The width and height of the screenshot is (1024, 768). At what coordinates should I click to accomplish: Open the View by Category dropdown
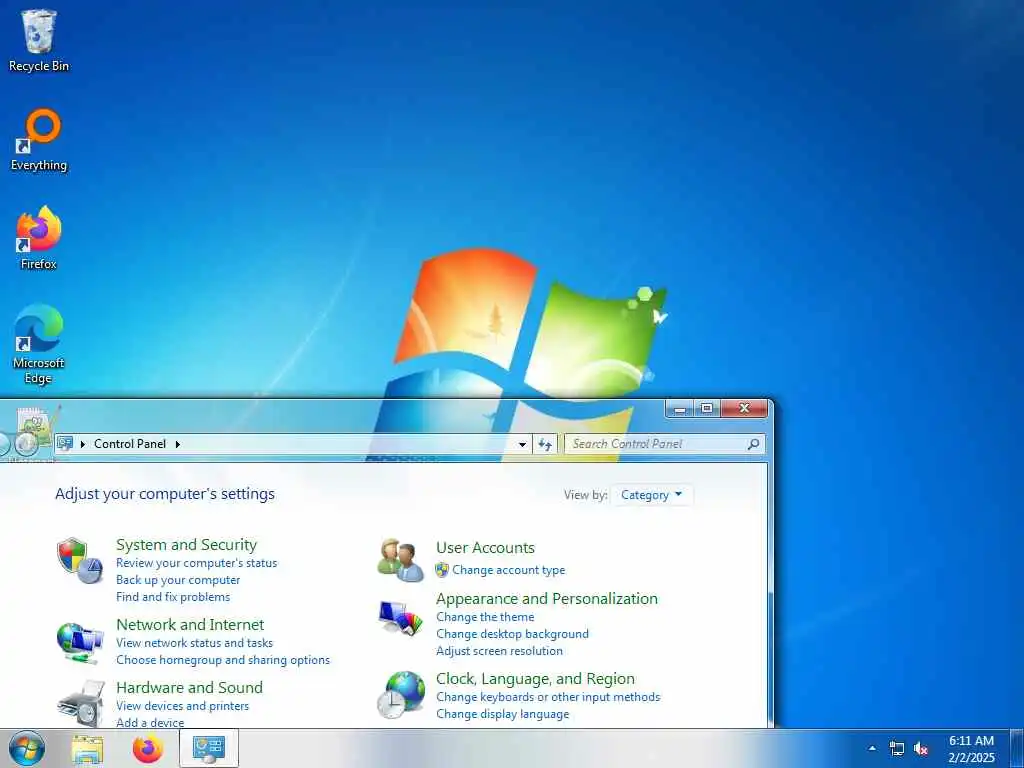[651, 495]
